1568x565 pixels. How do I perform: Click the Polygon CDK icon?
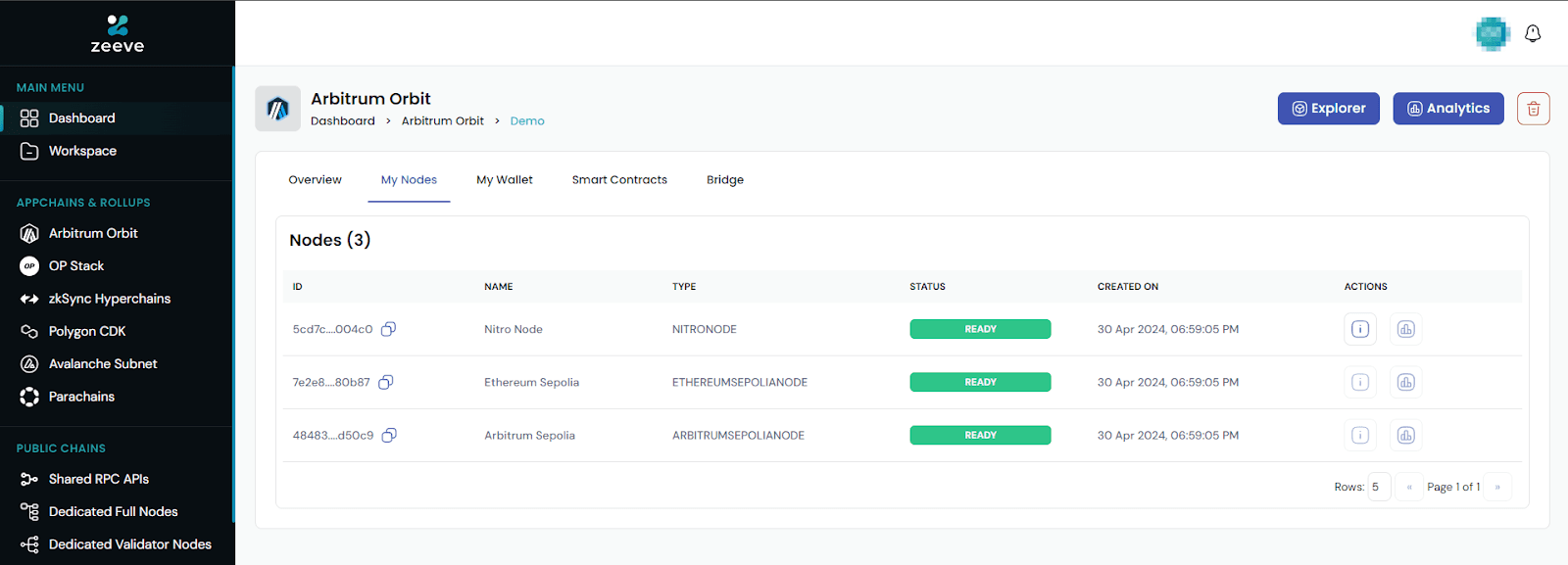[x=29, y=331]
